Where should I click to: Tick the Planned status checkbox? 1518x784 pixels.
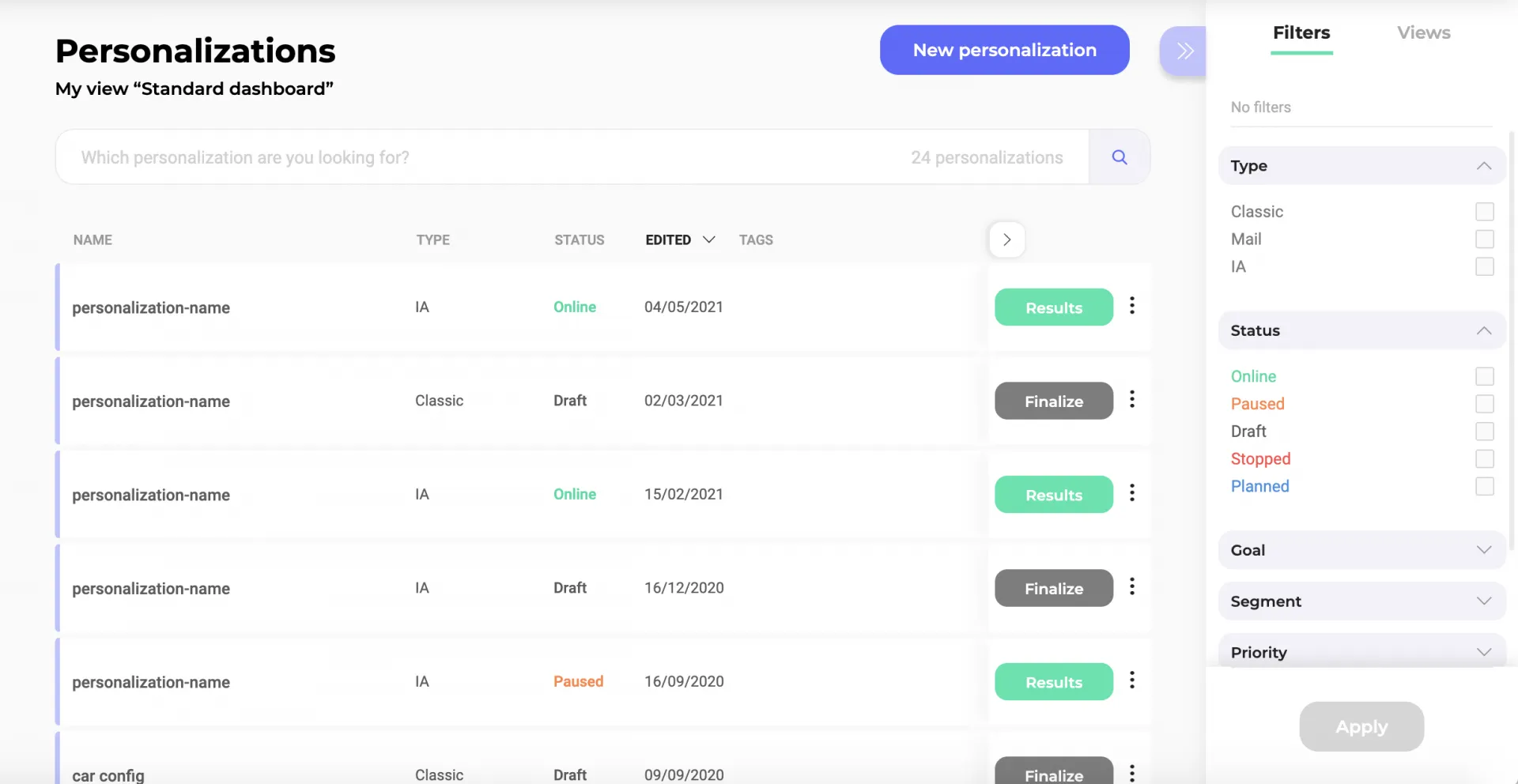pos(1484,487)
